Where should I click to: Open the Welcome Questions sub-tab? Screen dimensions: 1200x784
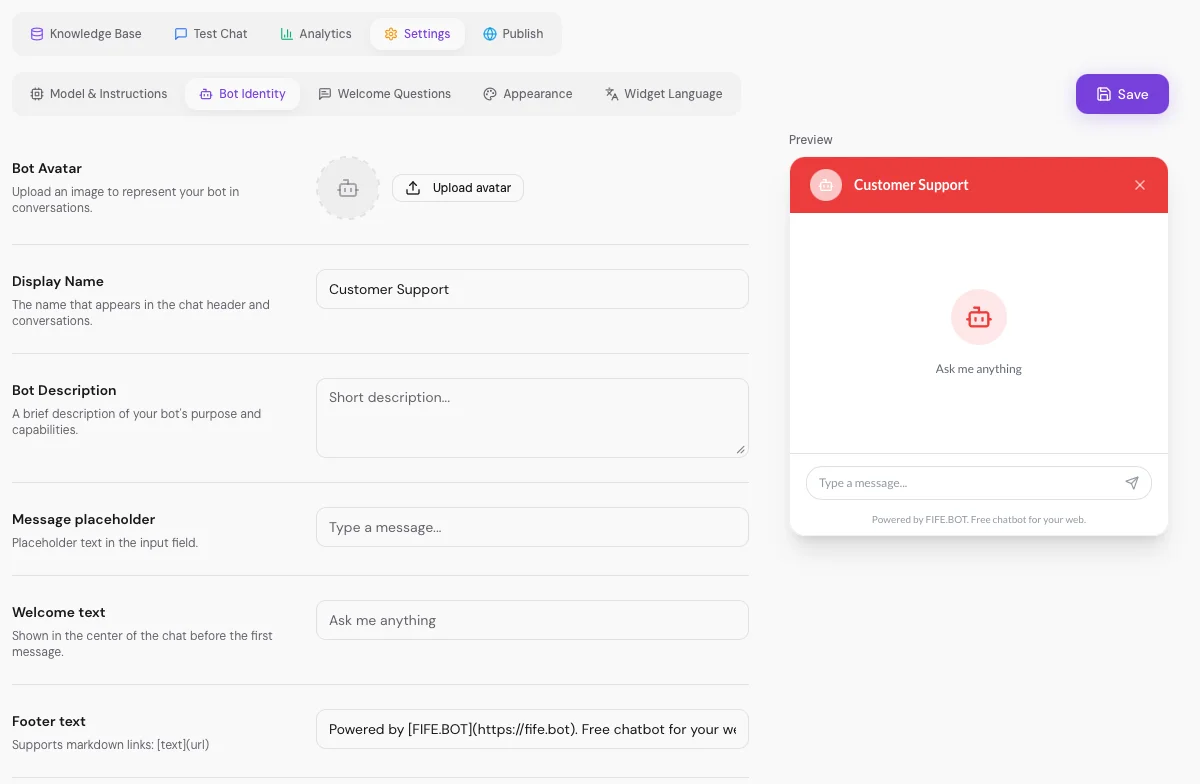(385, 94)
